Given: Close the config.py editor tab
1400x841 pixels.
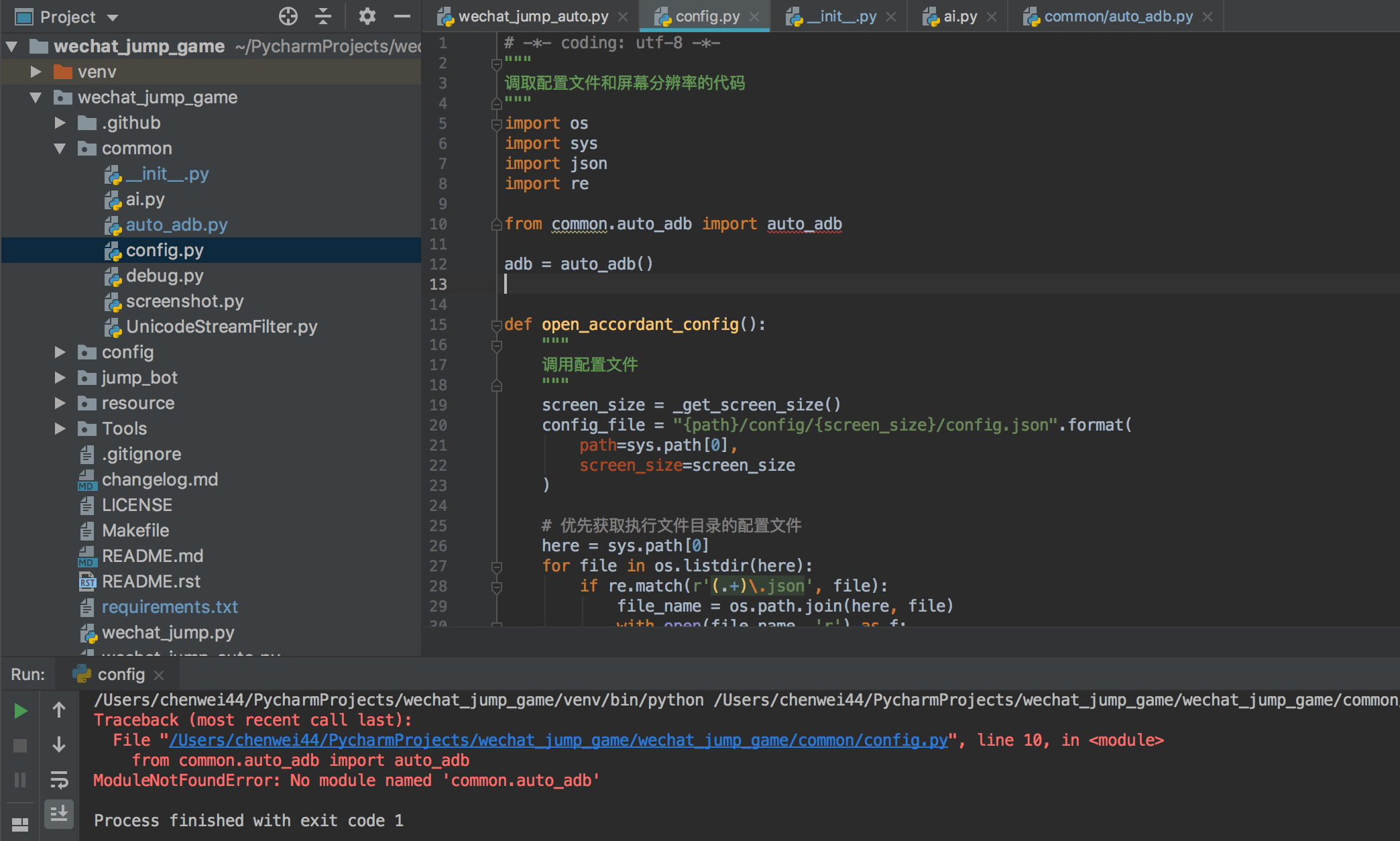Looking at the screenshot, I should tap(754, 17).
